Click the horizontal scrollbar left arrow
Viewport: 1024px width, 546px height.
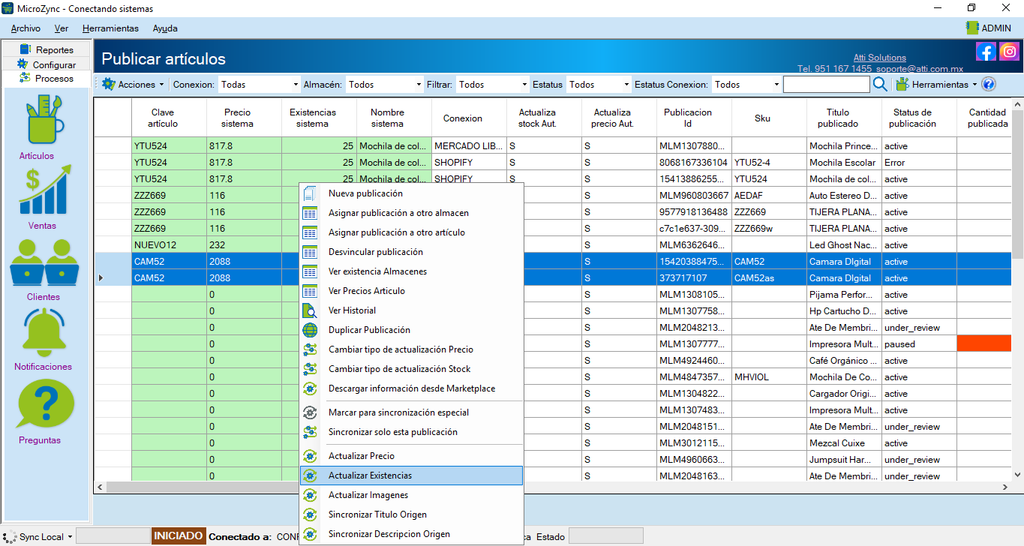[100, 487]
